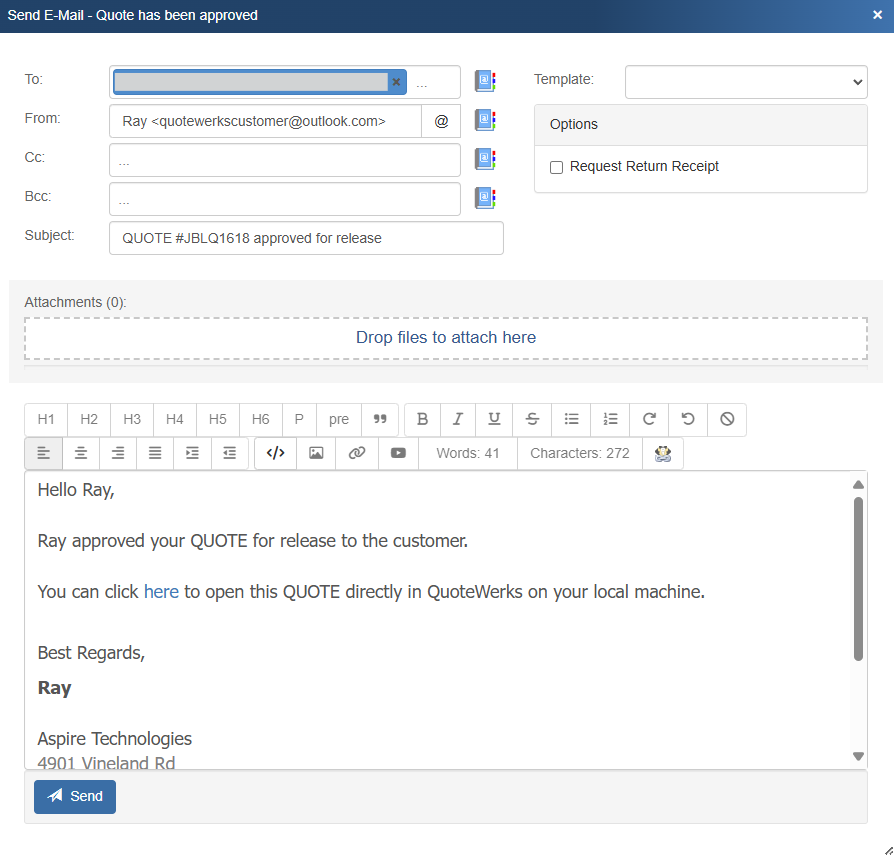Screen dimensions: 894x855
Task: Click the strikethrough formatting icon
Action: (532, 419)
